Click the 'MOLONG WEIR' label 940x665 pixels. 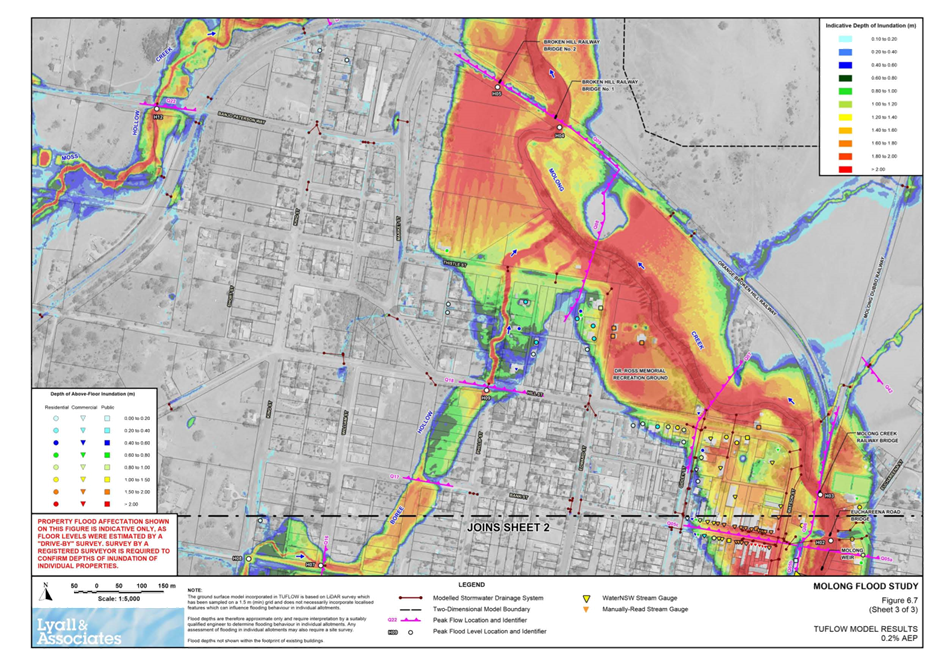[x=852, y=553]
